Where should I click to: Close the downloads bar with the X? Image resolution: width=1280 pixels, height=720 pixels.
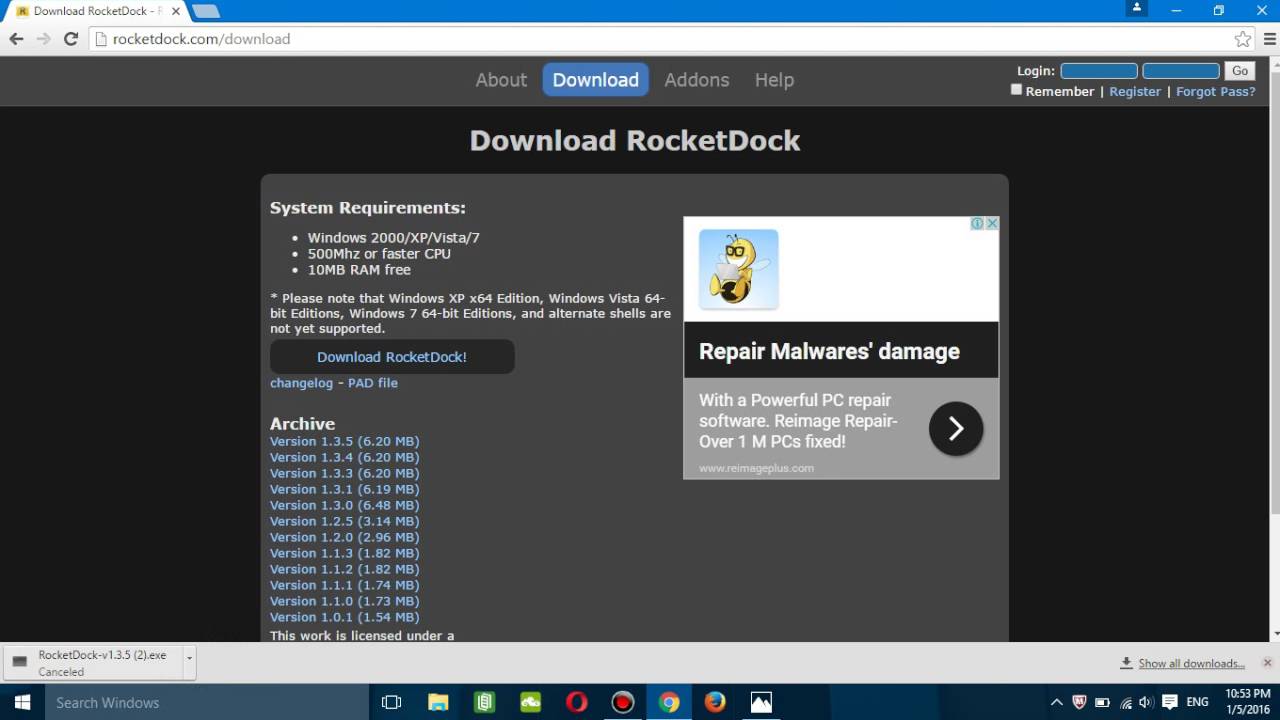[x=1268, y=663]
